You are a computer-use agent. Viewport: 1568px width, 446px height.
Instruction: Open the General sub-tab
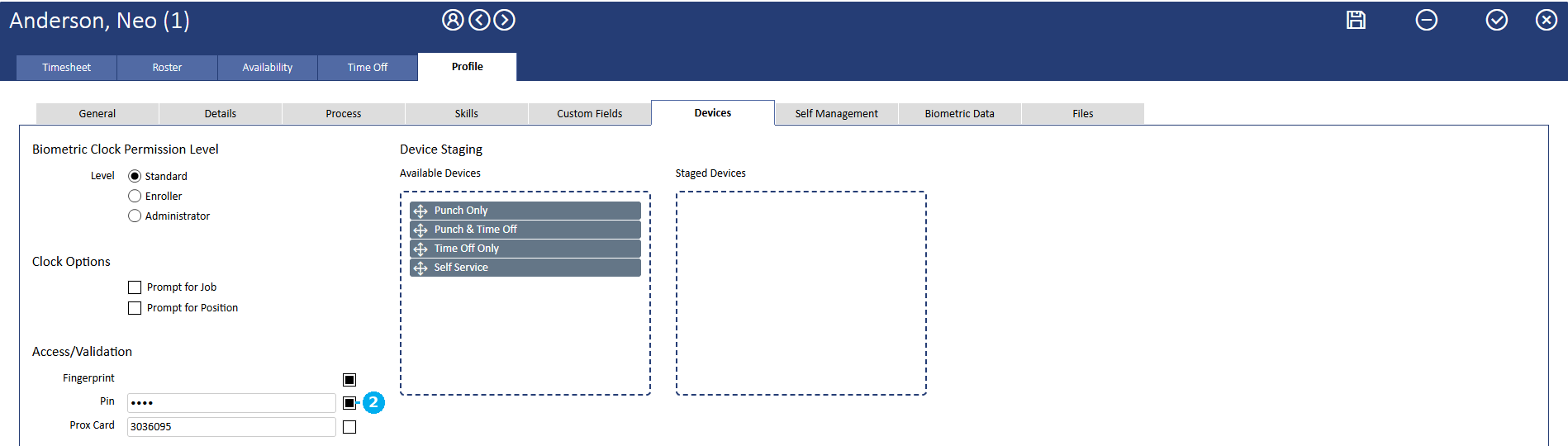tap(97, 114)
